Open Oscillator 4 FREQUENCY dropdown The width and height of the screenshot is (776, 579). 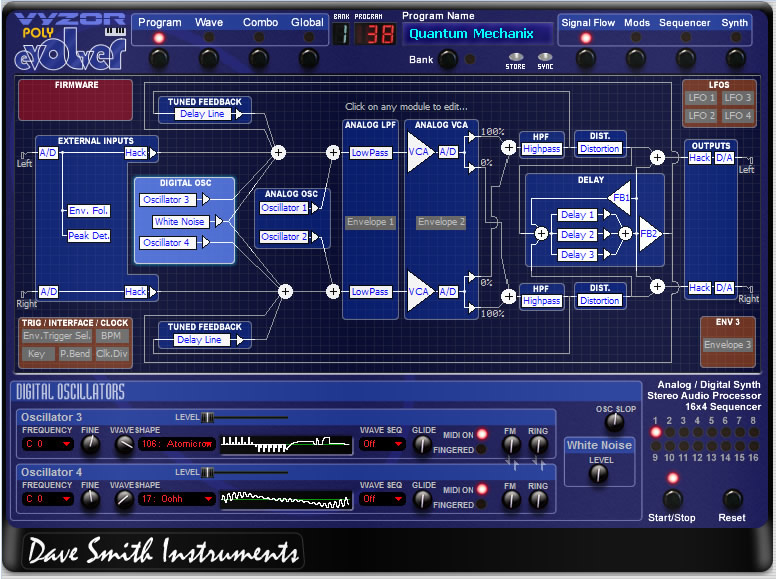pyautogui.click(x=48, y=499)
